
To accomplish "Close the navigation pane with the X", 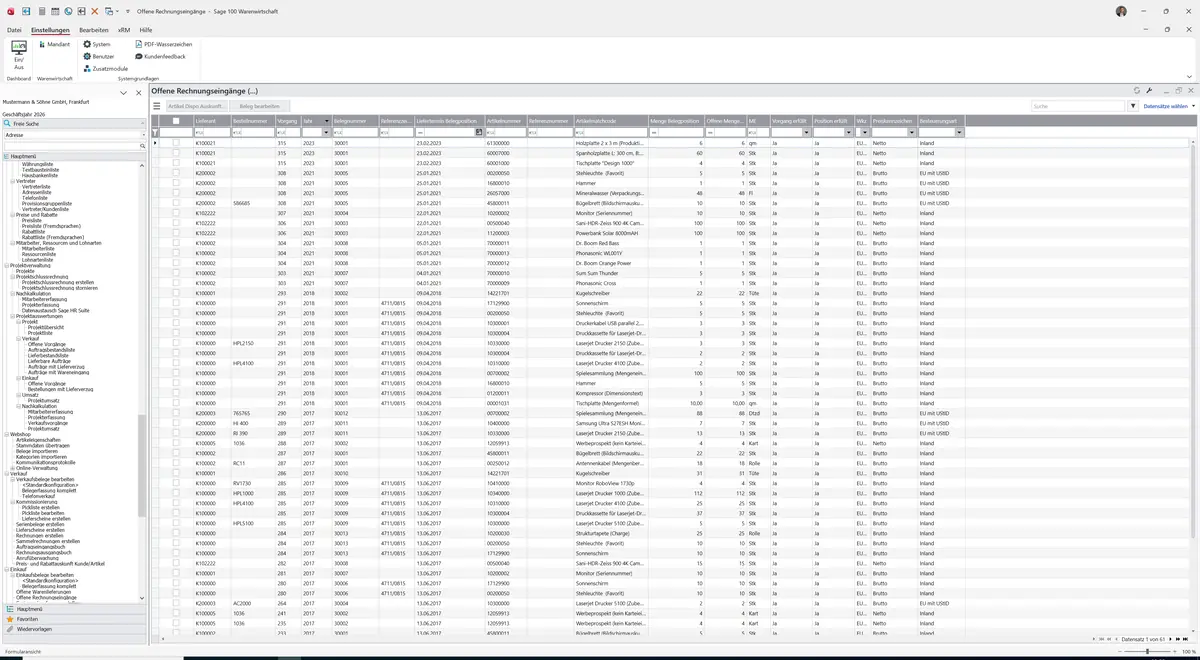I will coord(137,93).
